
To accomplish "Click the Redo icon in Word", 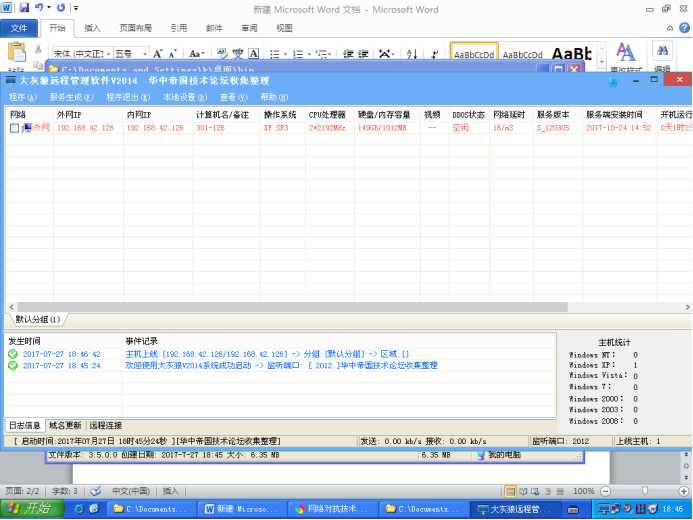I will (x=61, y=8).
